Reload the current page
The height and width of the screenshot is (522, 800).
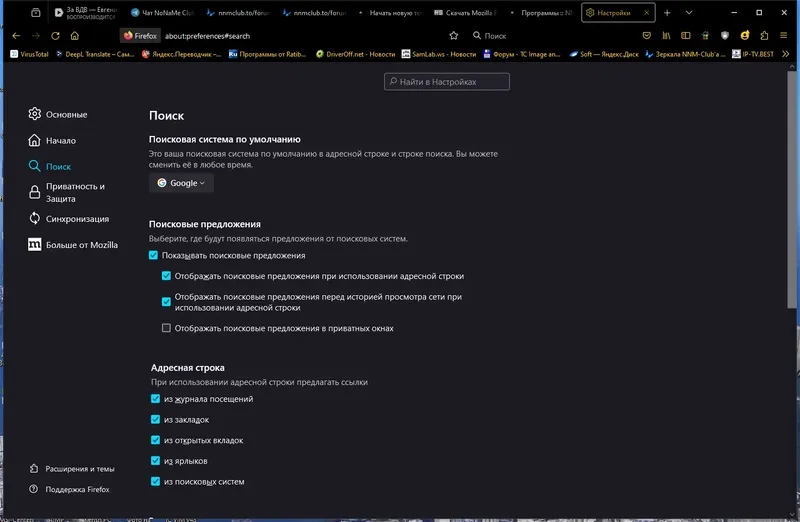[55, 36]
